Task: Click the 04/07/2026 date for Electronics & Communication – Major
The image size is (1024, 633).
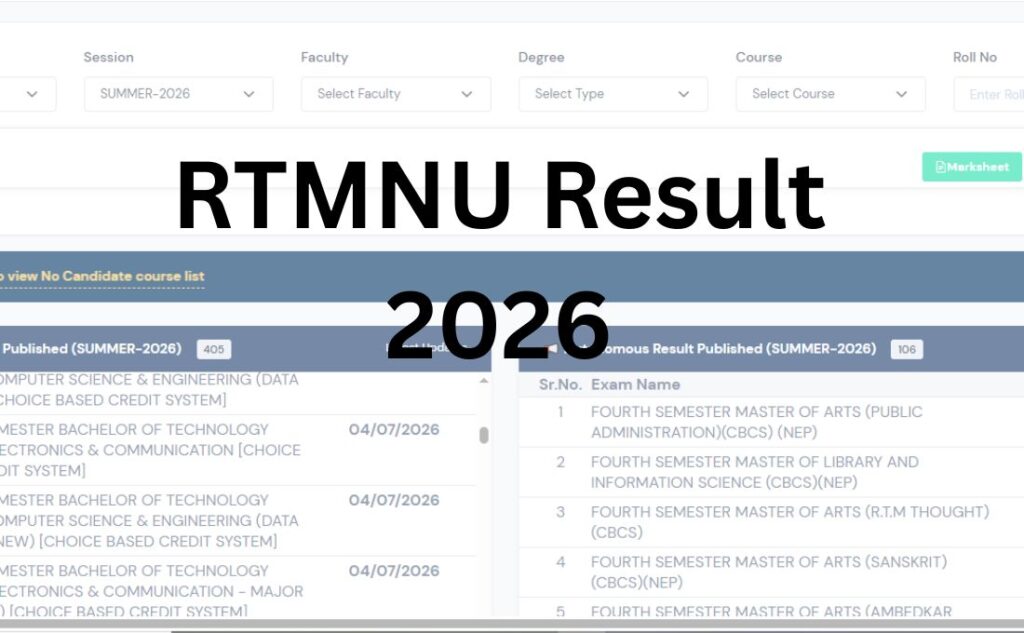Action: pos(394,571)
